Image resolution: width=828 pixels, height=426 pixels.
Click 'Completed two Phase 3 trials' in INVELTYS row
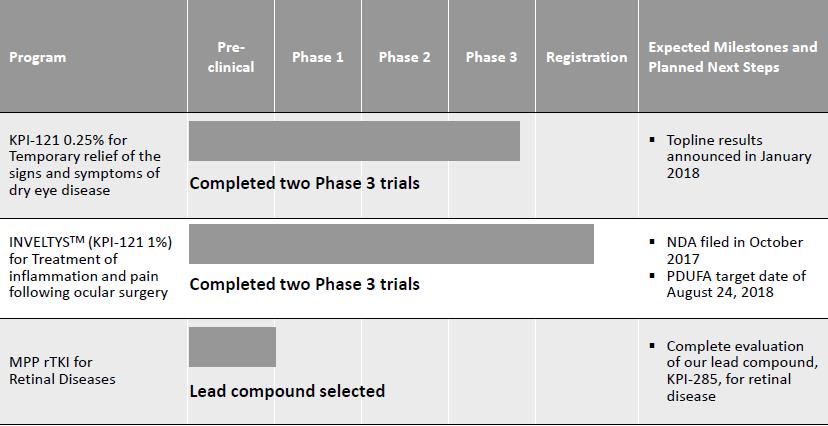pyautogui.click(x=304, y=284)
